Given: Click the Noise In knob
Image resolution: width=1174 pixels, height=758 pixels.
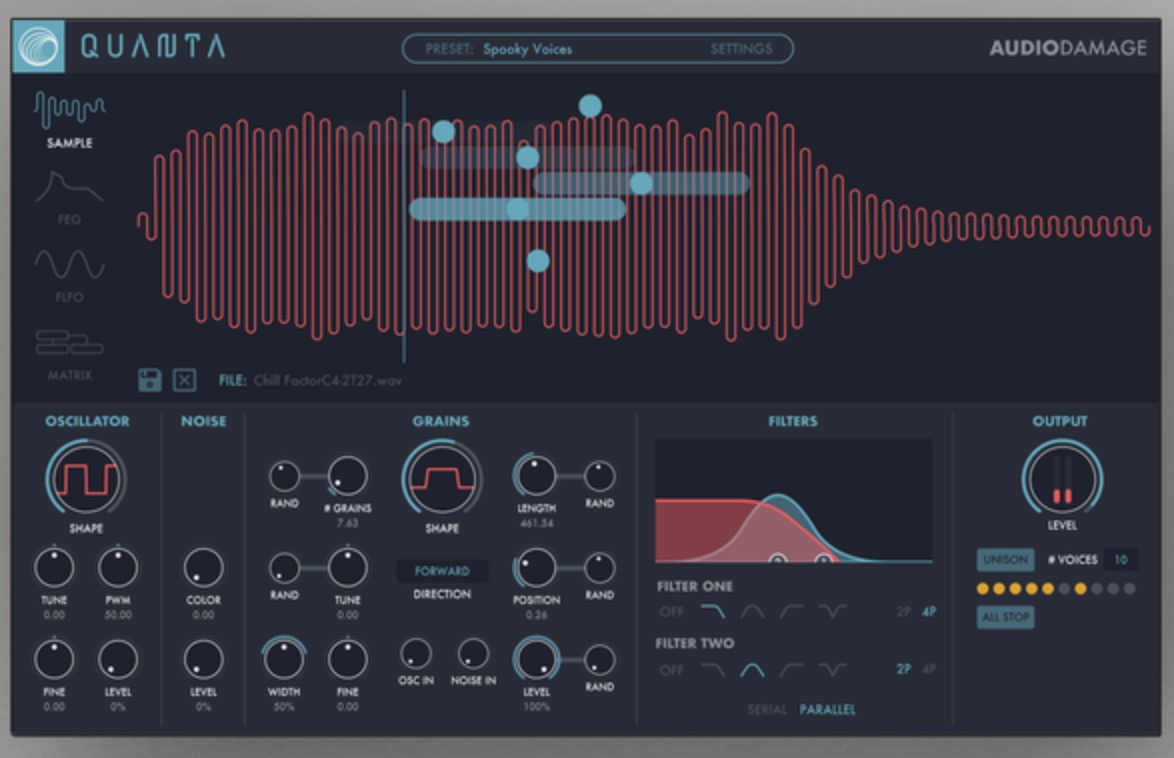Looking at the screenshot, I should 473,654.
